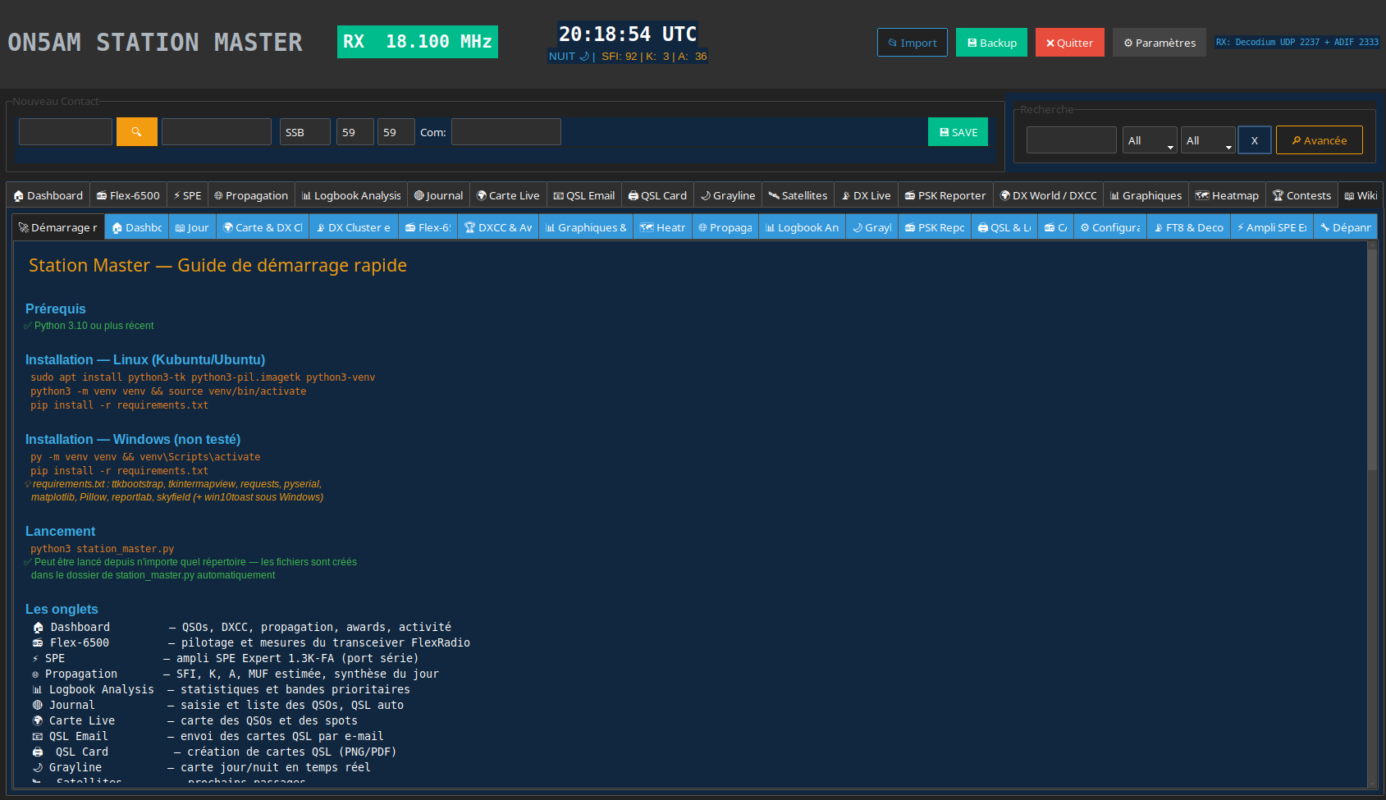
Task: Focus the callsign field left of the lookup button
Action: pos(66,132)
